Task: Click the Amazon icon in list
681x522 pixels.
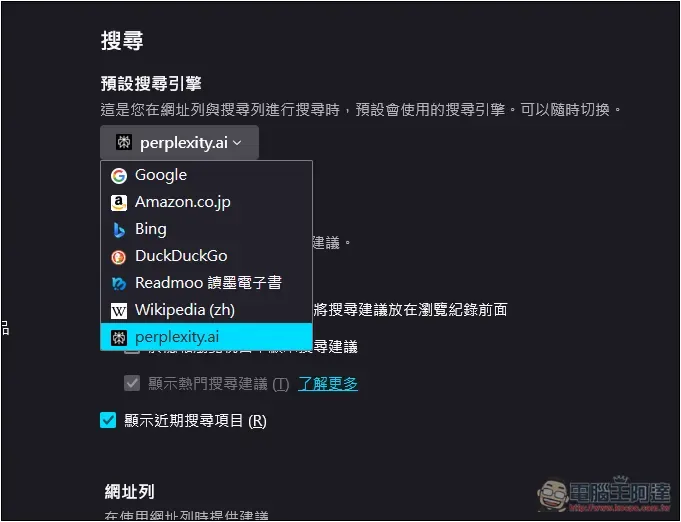Action: pos(119,203)
